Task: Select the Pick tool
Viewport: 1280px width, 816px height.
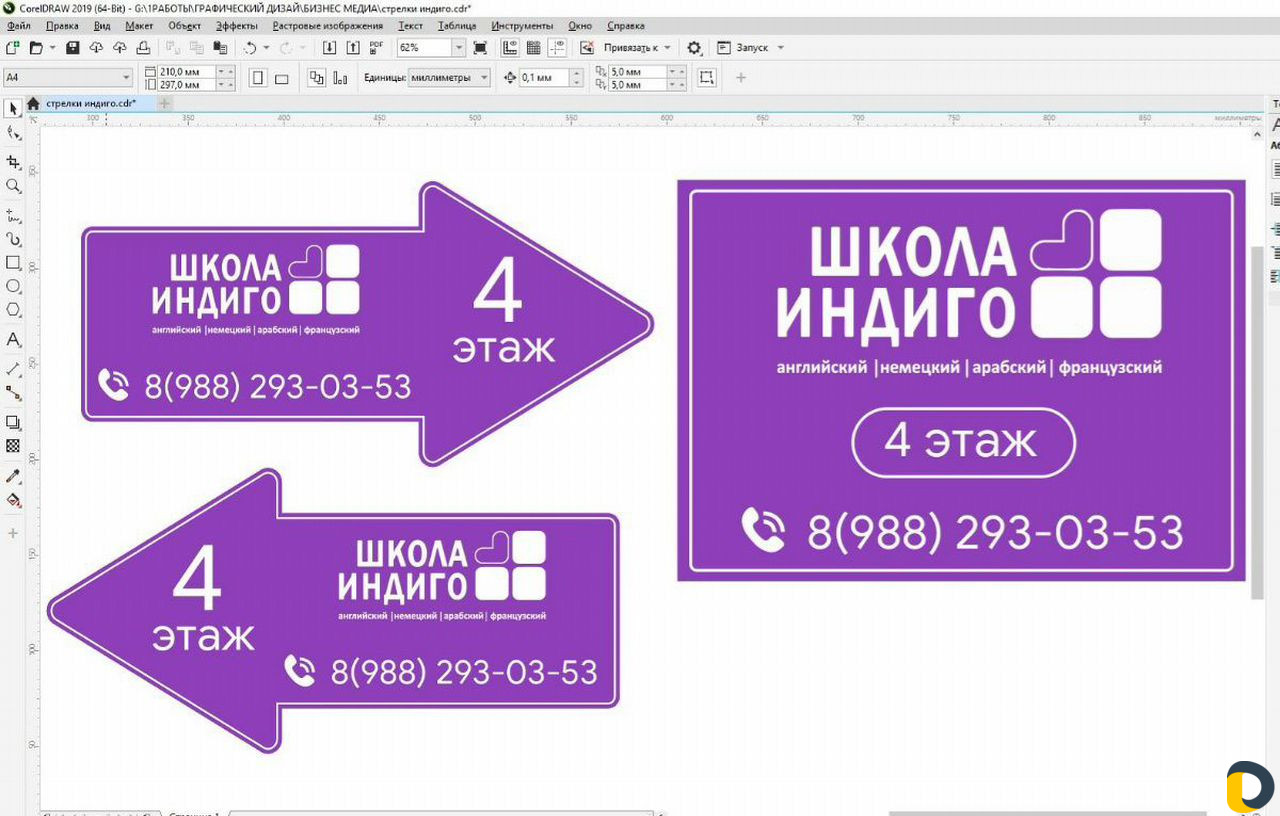Action: tap(14, 108)
